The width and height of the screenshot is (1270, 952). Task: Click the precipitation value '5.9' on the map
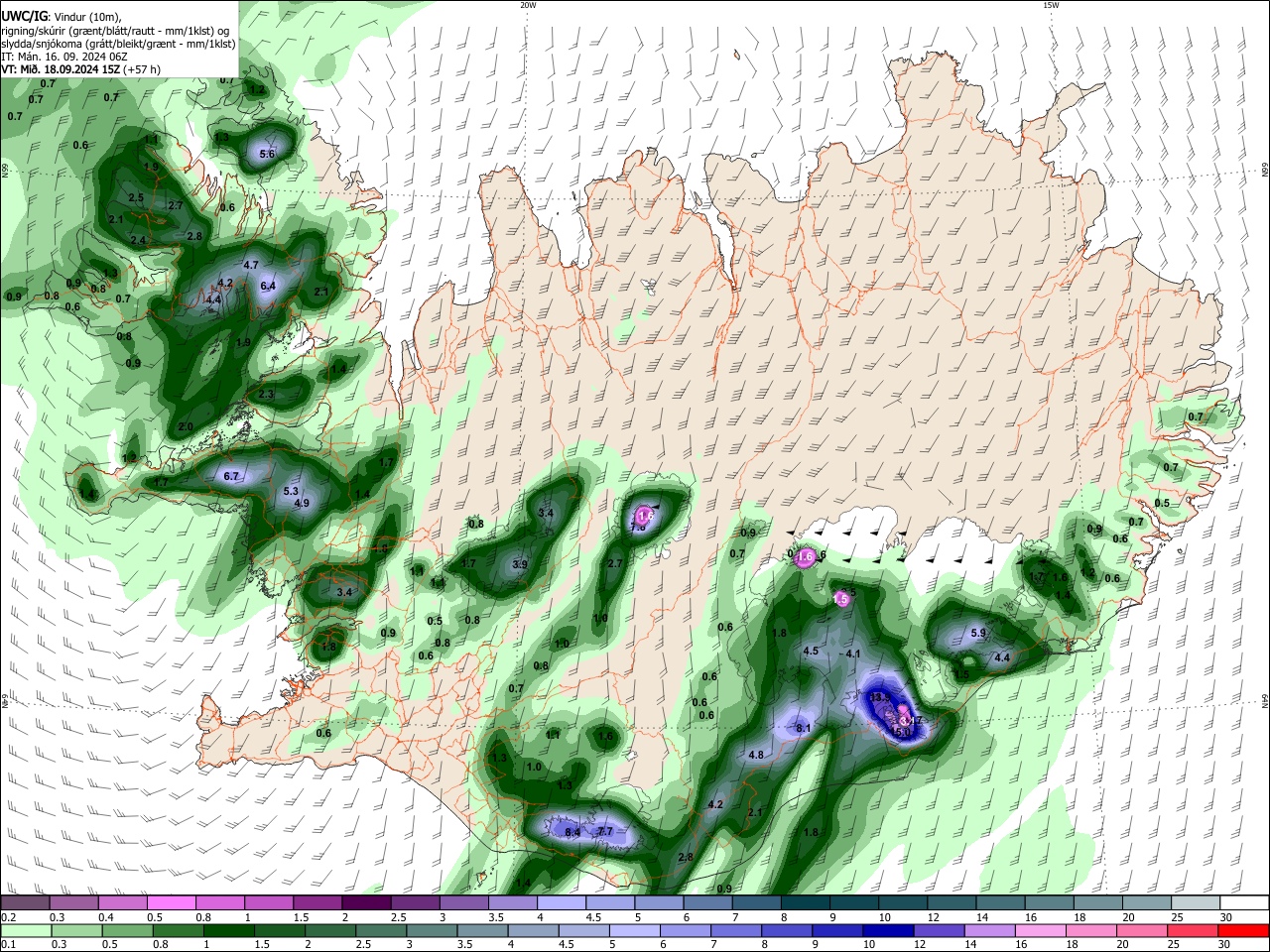(978, 633)
